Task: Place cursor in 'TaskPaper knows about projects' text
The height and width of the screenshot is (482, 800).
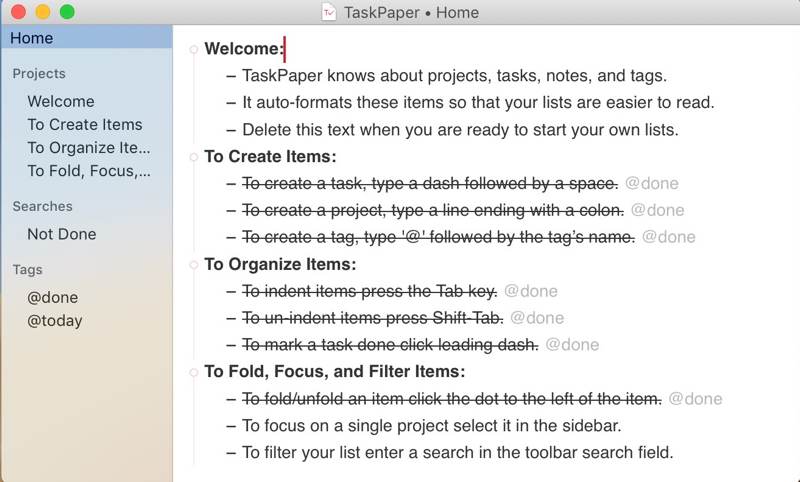Action: pos(455,75)
